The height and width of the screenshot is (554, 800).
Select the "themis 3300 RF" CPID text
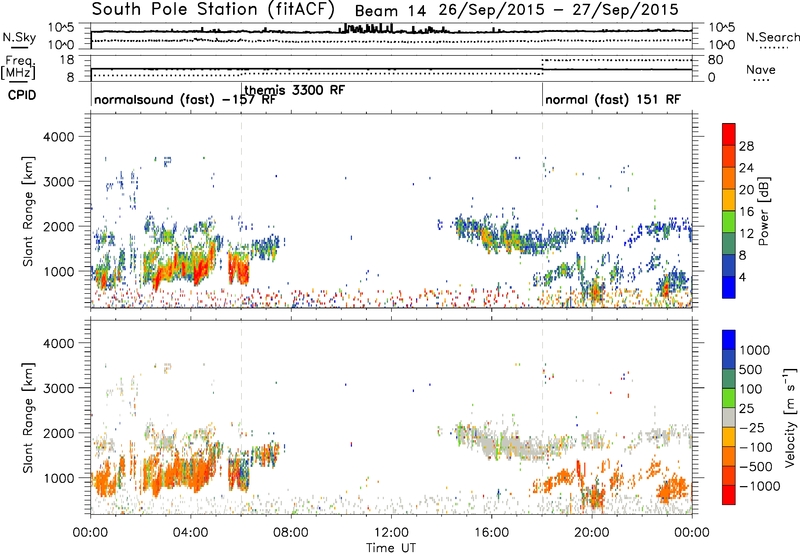(x=294, y=90)
